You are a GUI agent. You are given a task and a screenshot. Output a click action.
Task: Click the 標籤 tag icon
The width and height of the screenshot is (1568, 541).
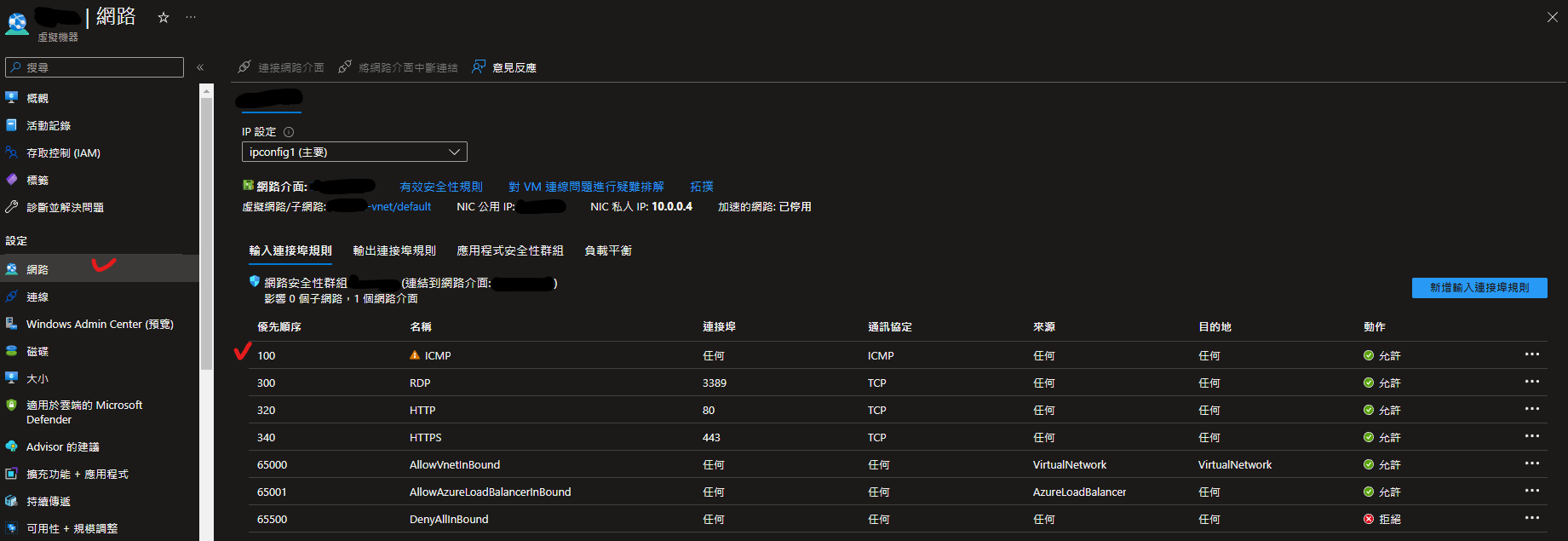coord(12,180)
